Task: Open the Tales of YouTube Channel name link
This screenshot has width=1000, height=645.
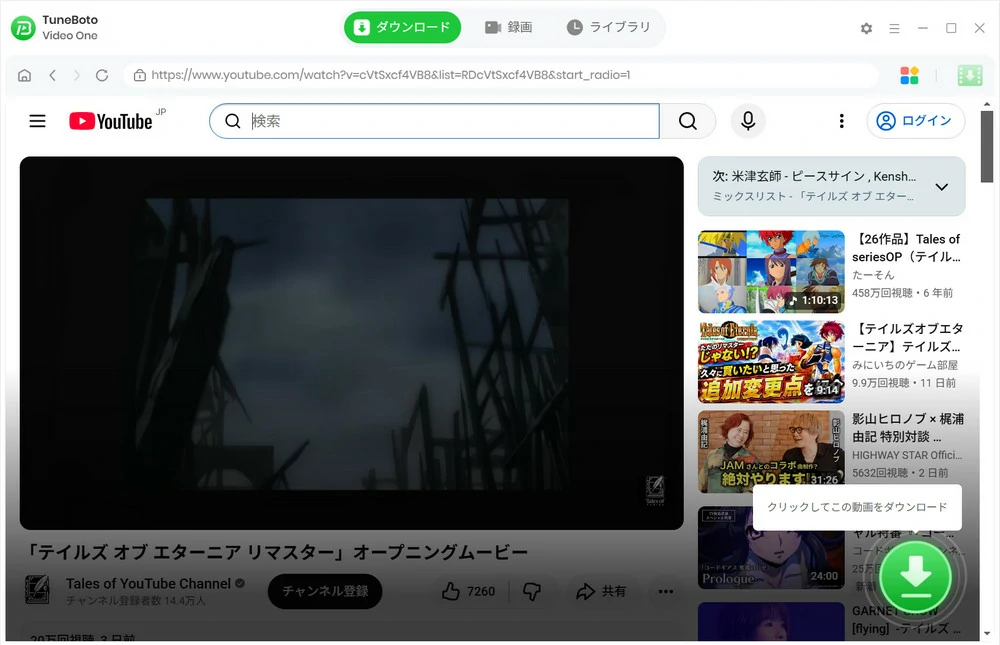Action: point(148,584)
